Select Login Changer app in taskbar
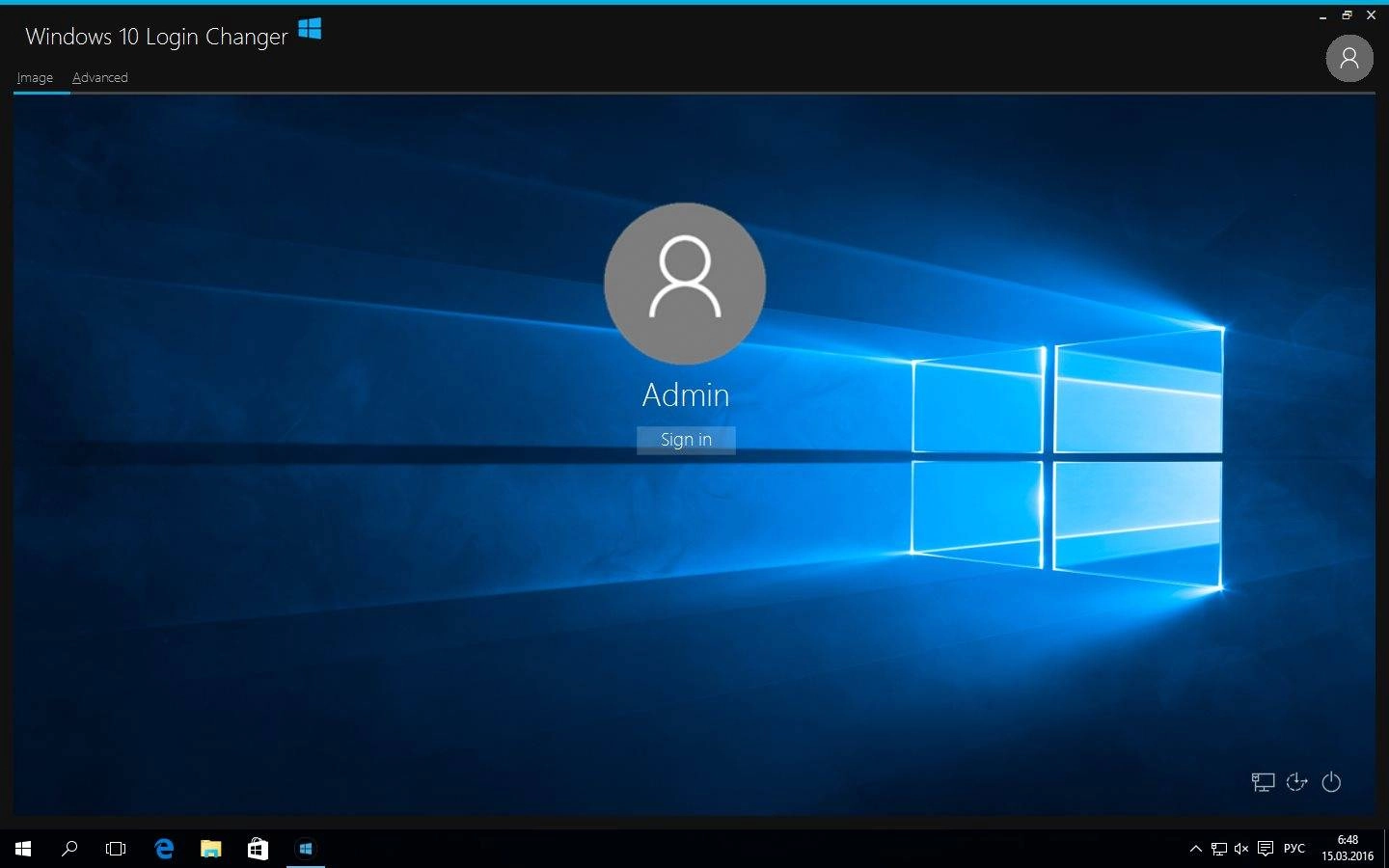This screenshot has width=1389, height=868. tap(306, 849)
